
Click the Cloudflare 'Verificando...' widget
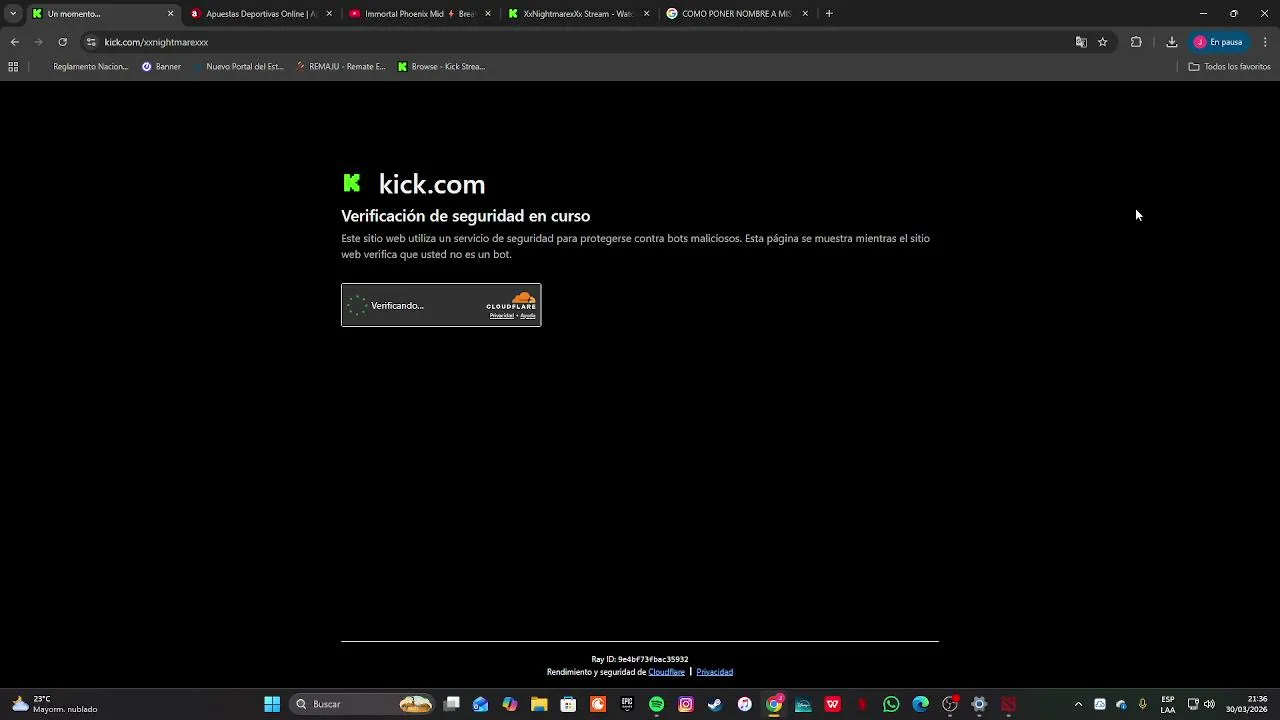click(x=441, y=305)
